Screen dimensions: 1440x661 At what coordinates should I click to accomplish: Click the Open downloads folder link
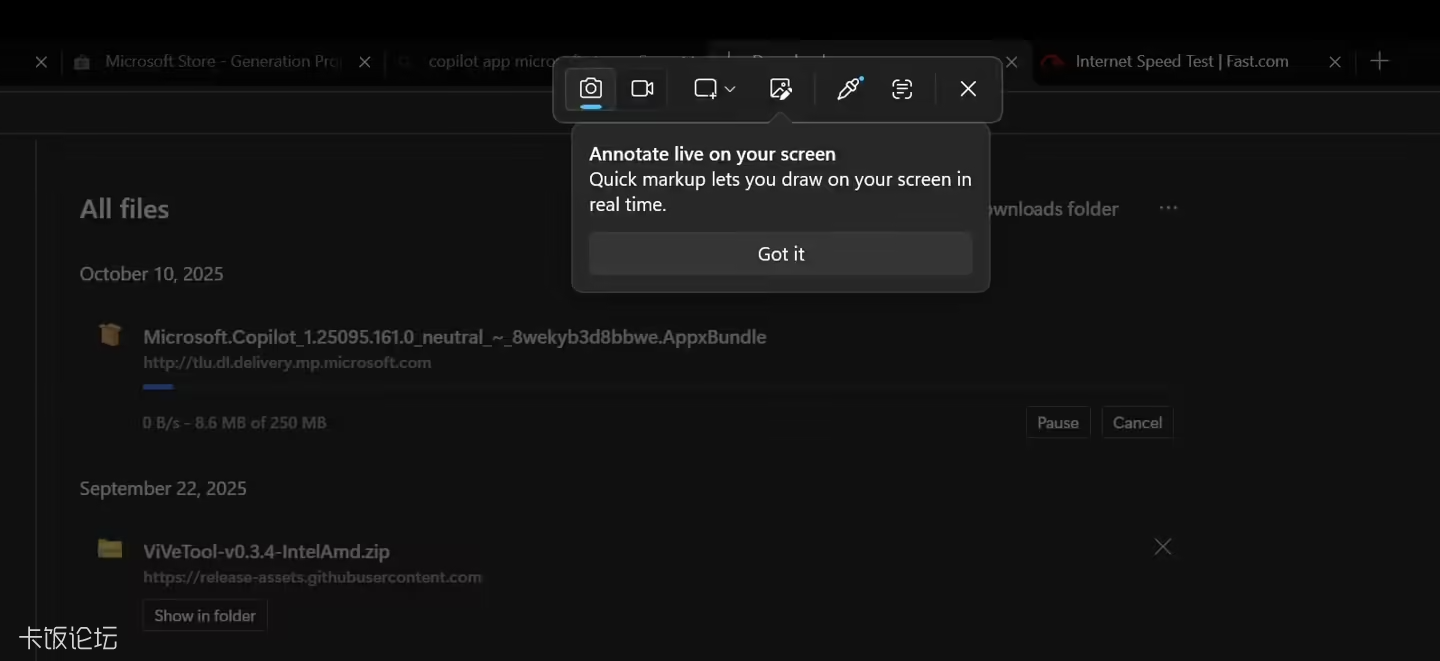[x=1050, y=209]
